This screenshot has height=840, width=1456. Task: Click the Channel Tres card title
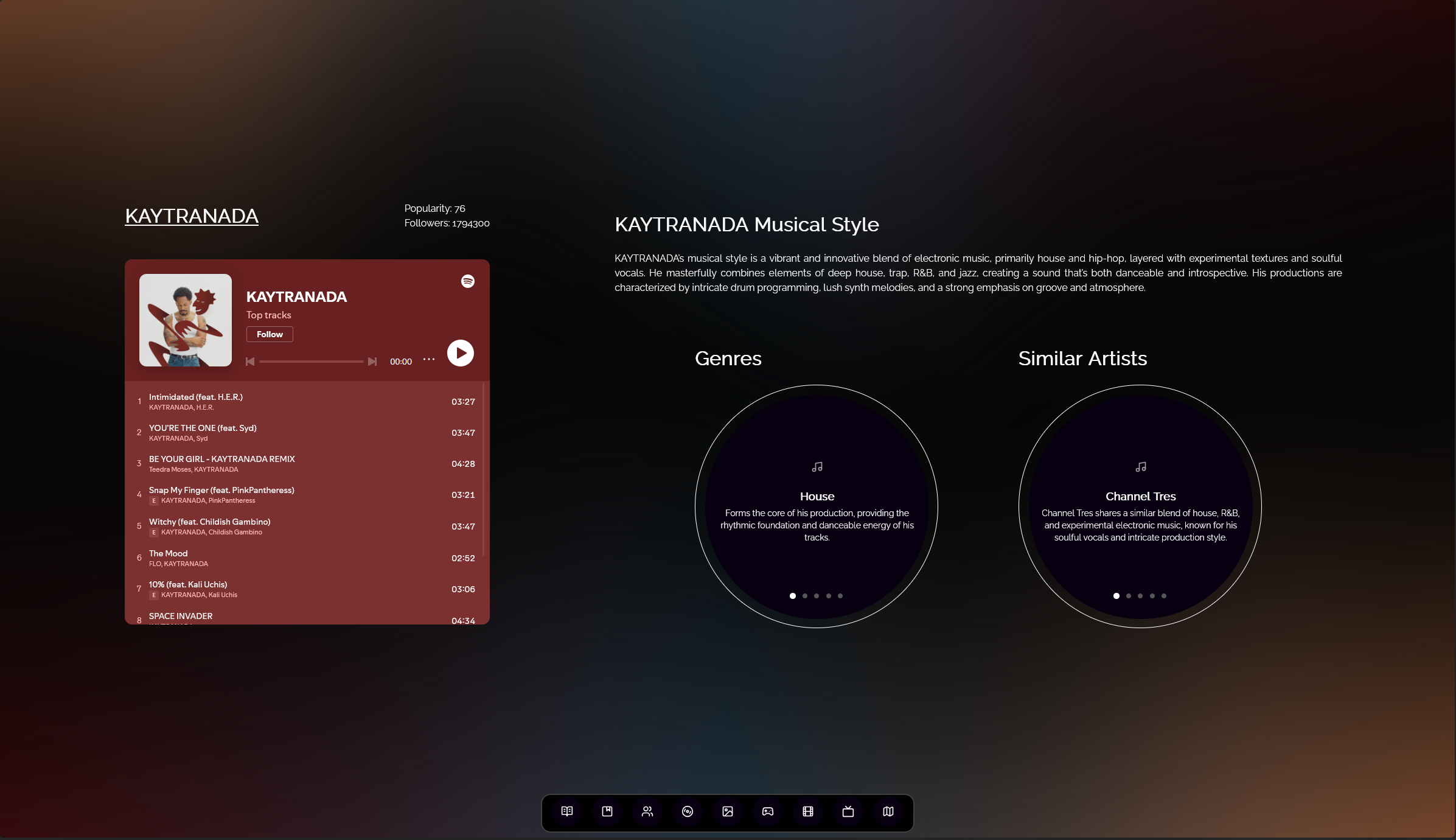[x=1141, y=496]
